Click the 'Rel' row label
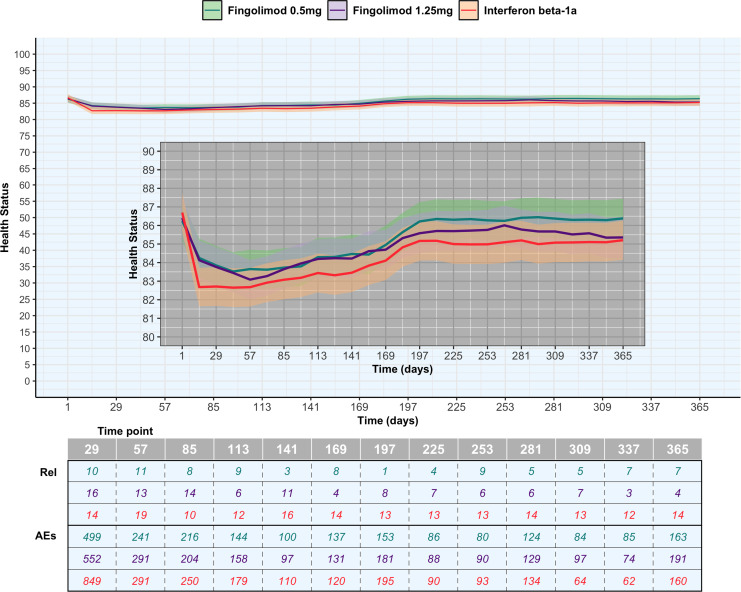Viewport: 741px width, 592px height. click(x=48, y=472)
